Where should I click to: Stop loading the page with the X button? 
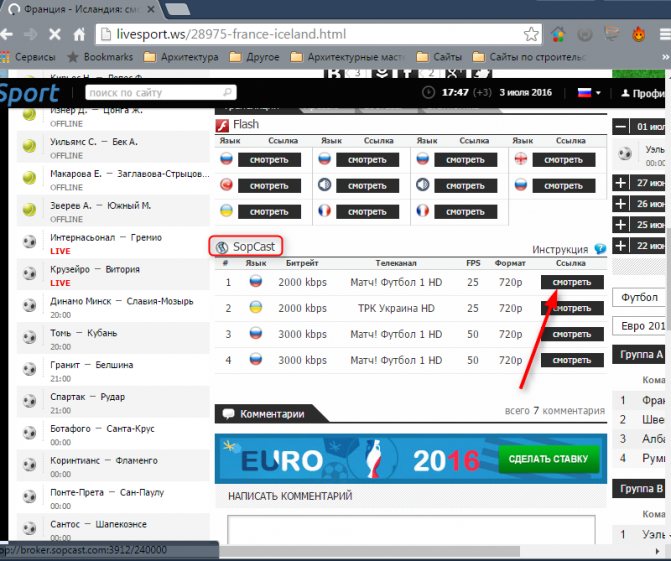pyautogui.click(x=55, y=34)
